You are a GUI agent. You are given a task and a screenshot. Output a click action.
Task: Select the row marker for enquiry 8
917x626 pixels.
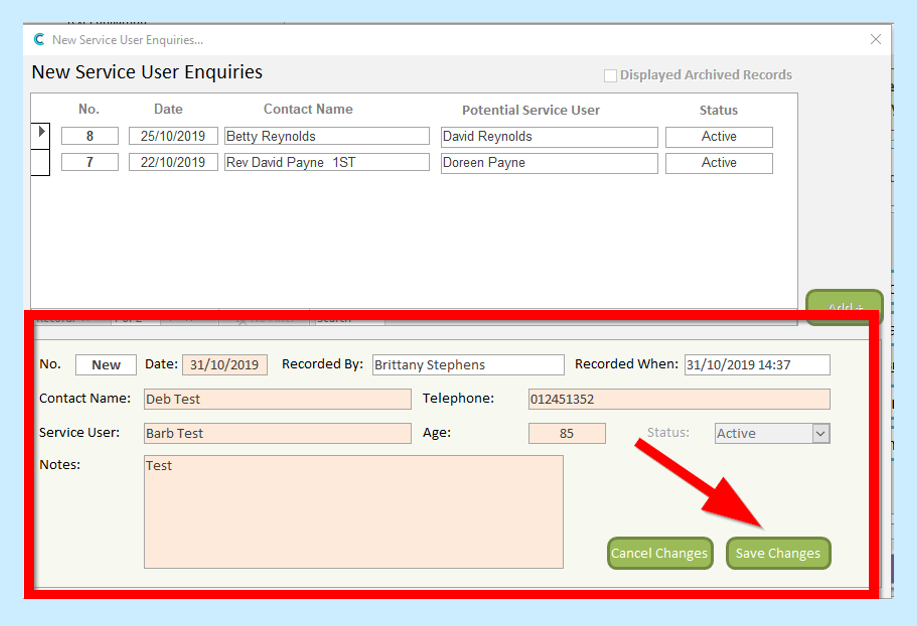point(41,133)
